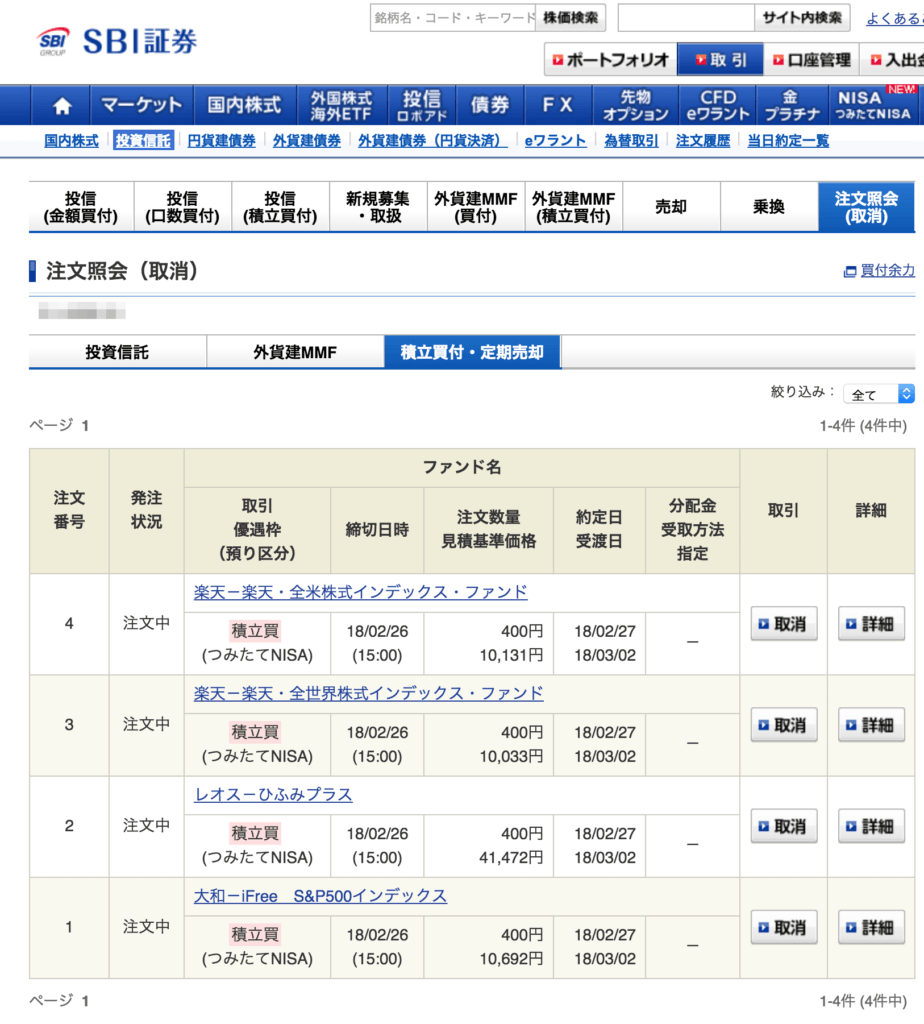Open the 口座管理 tab
924x1024 pixels.
pyautogui.click(x=812, y=60)
